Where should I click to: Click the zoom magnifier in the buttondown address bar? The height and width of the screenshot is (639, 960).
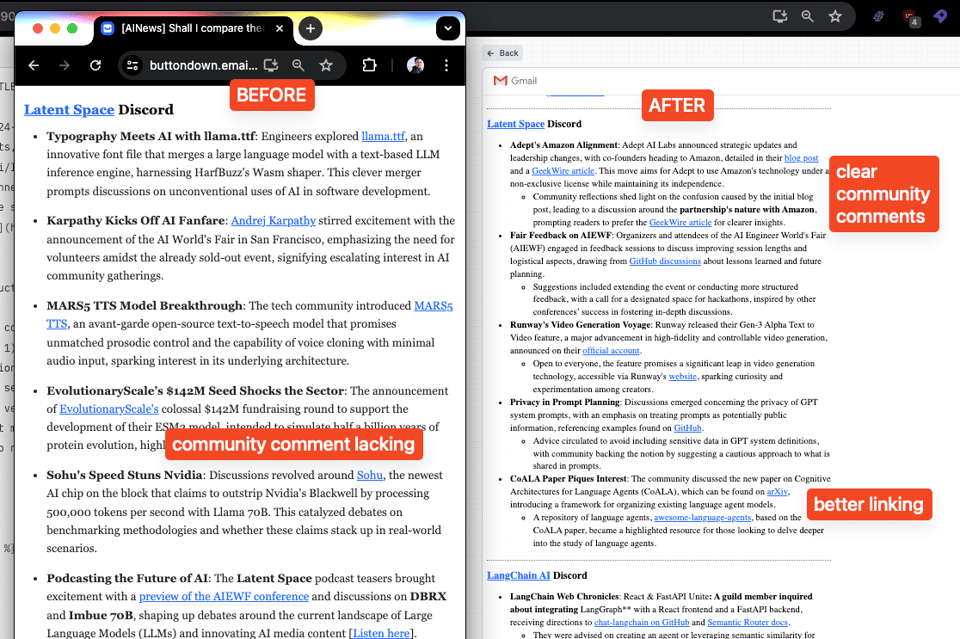(298, 66)
